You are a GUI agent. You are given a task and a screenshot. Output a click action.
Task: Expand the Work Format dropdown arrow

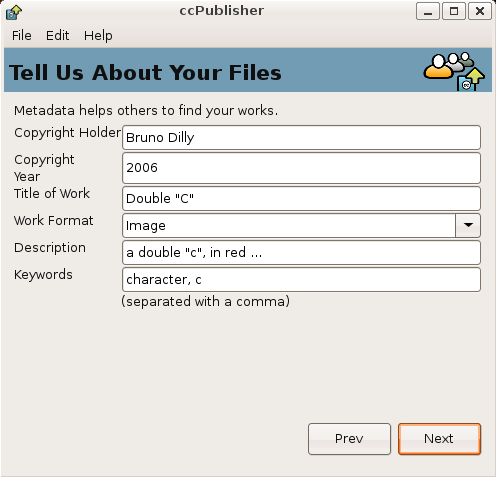coord(468,225)
